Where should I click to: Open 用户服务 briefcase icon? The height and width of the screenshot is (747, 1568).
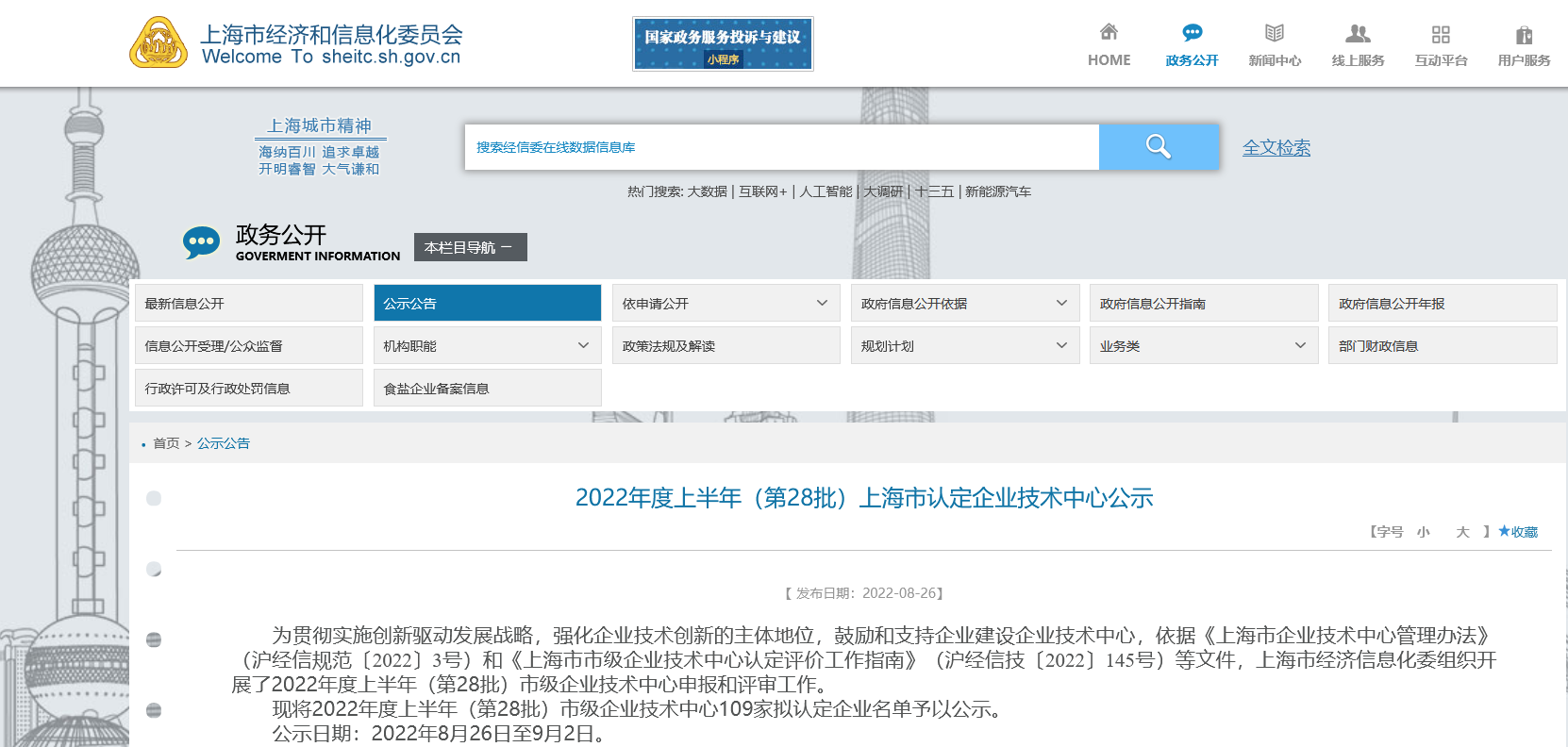tap(1524, 35)
